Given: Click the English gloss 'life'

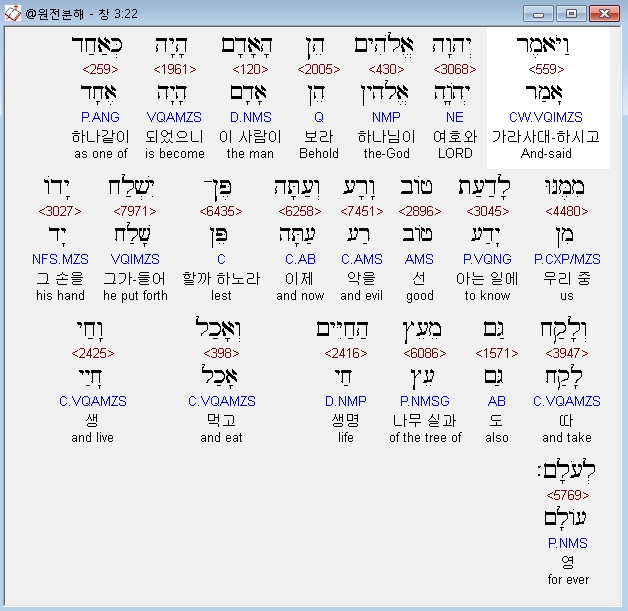Looking at the screenshot, I should pos(346,438).
